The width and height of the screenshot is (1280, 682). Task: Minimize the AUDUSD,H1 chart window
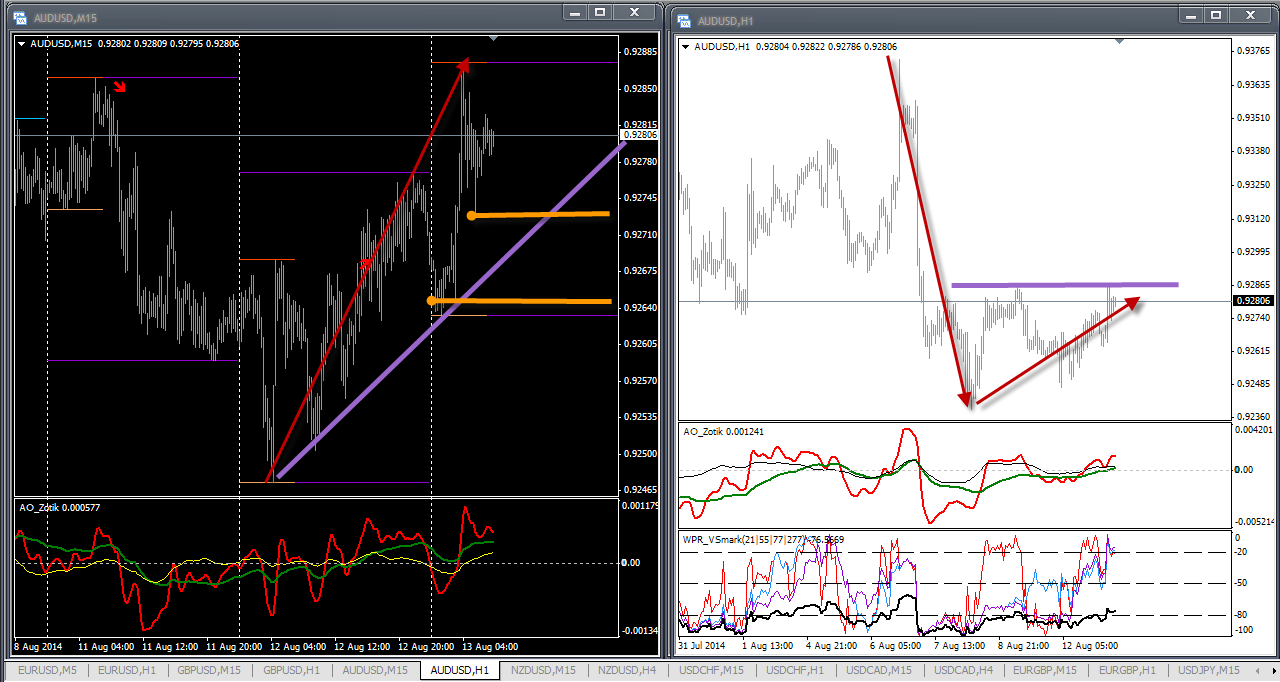1187,15
